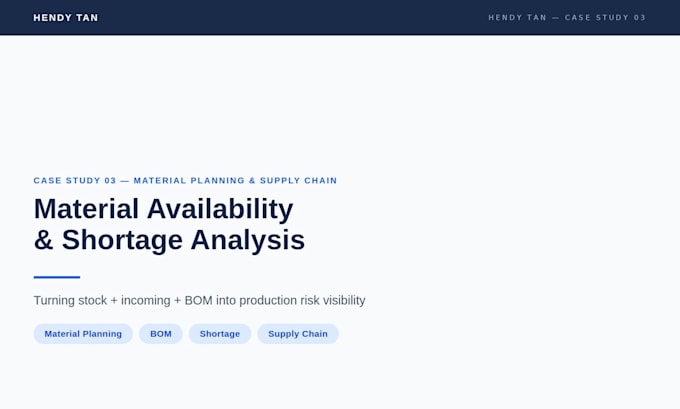Image resolution: width=680 pixels, height=409 pixels.
Task: Click the 'CASE STUDY 03 — MATERIAL PLANNING & SUPPLY CHAIN' eyebrow text
Action: (185, 180)
